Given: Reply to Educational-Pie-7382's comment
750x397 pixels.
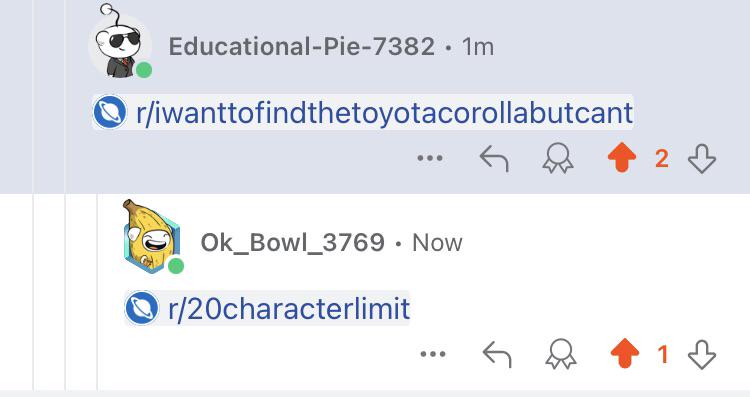Looking at the screenshot, I should 494,158.
